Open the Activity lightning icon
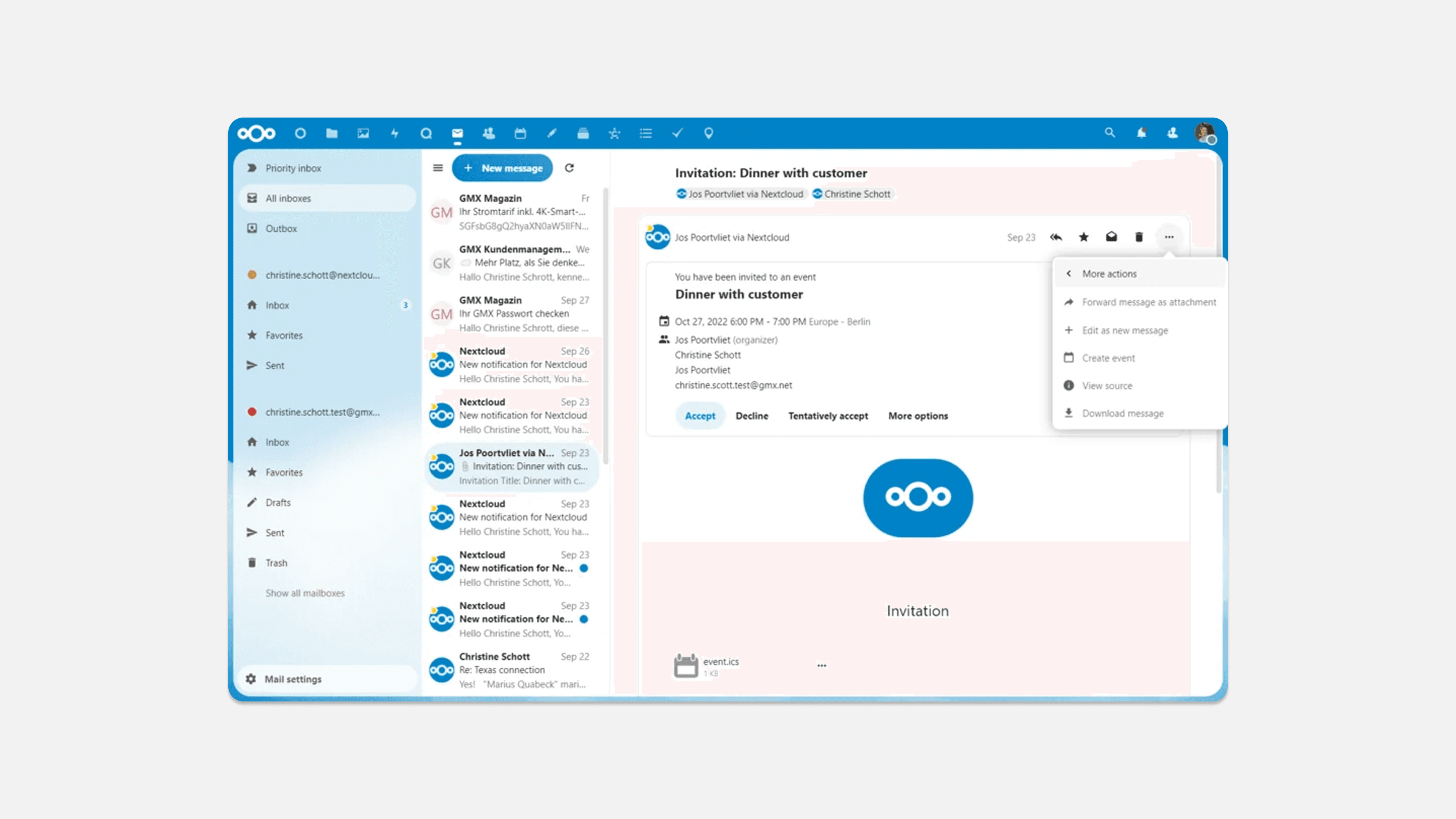 pos(394,133)
